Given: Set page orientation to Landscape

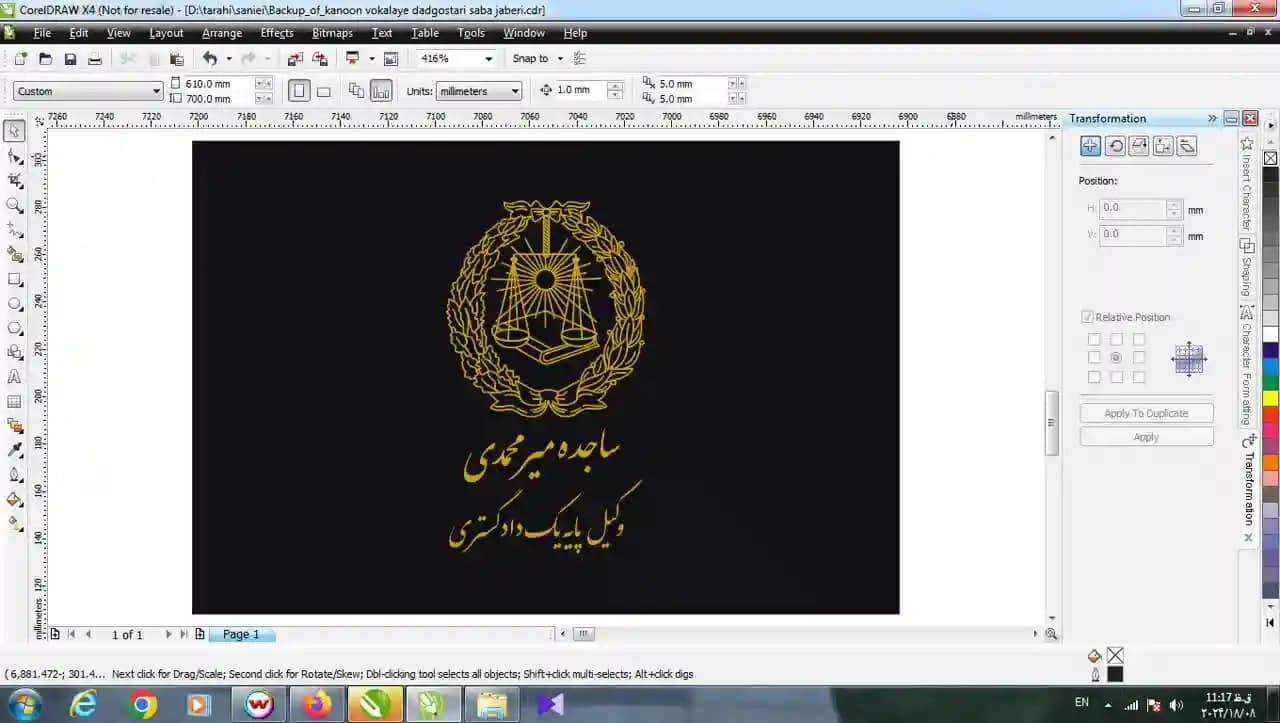Looking at the screenshot, I should click(x=324, y=91).
